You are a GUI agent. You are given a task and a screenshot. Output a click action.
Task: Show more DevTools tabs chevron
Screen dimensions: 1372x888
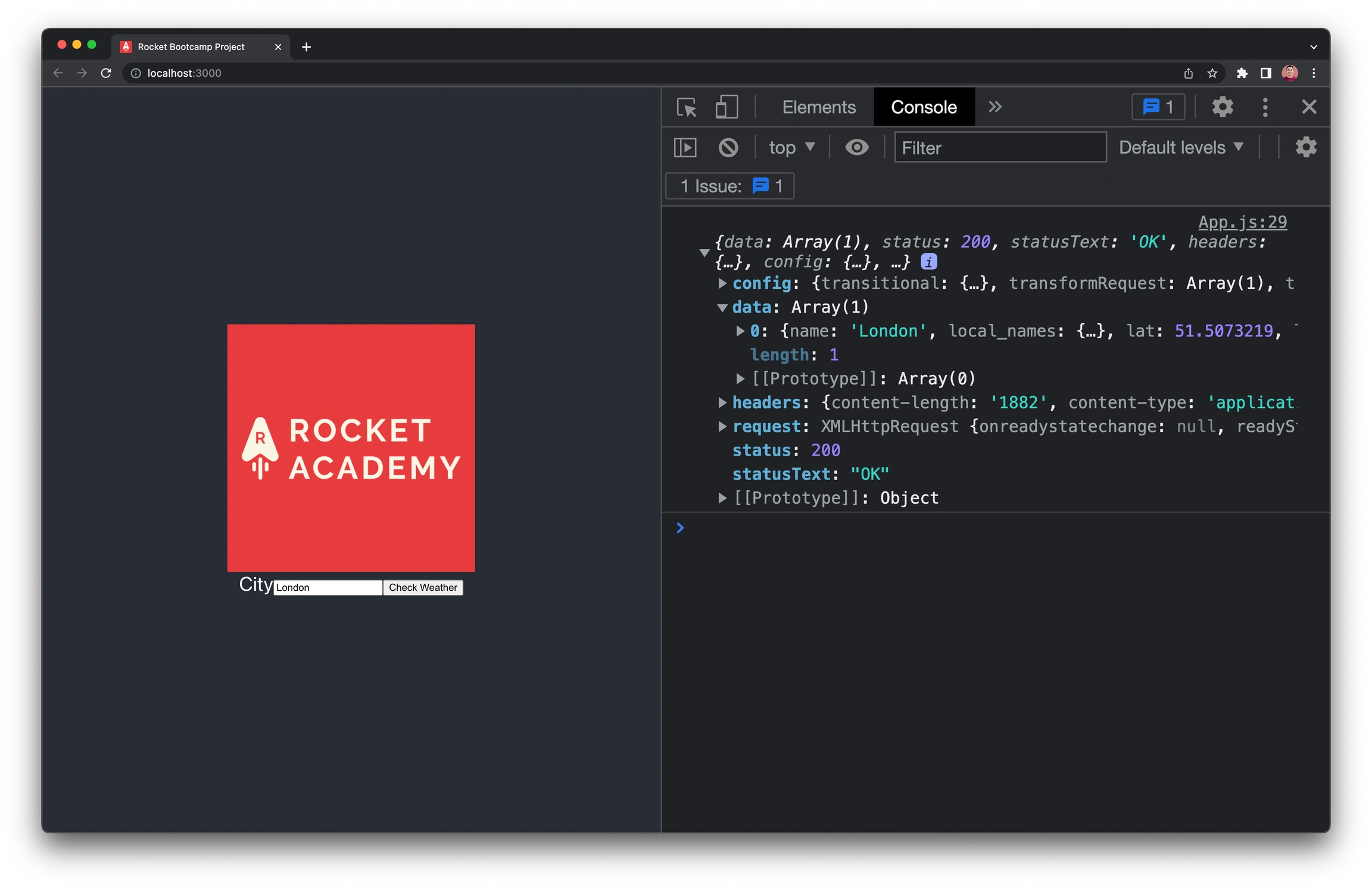994,107
